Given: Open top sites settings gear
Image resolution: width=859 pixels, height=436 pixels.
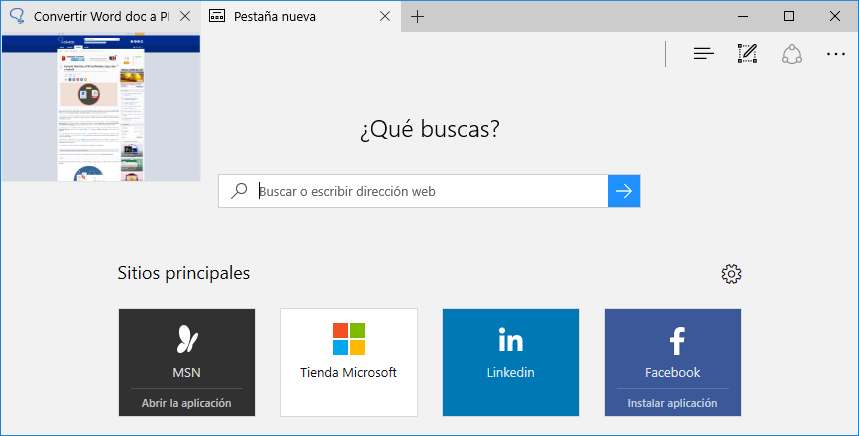Looking at the screenshot, I should click(731, 274).
